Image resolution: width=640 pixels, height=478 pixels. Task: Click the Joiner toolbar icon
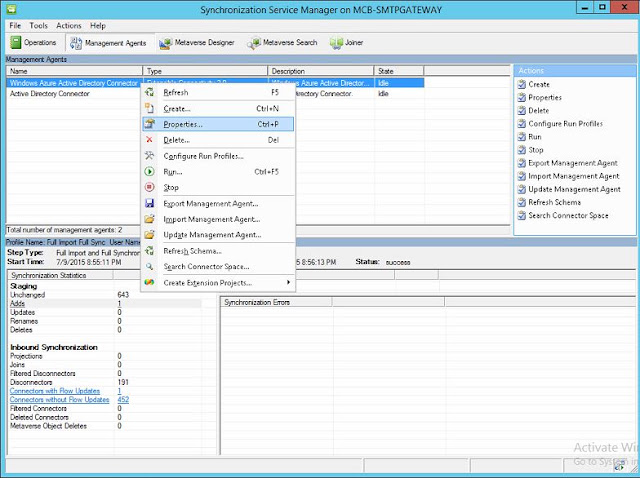(336, 43)
